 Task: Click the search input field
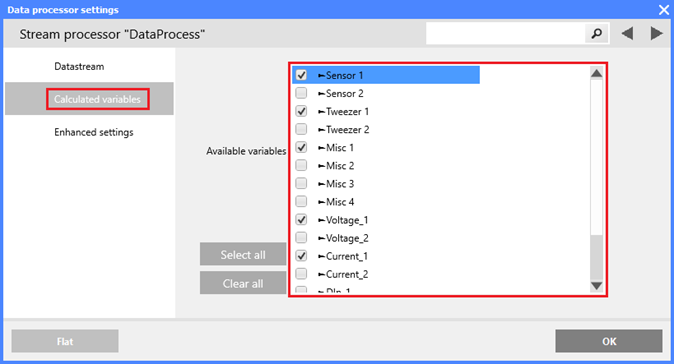(x=506, y=34)
